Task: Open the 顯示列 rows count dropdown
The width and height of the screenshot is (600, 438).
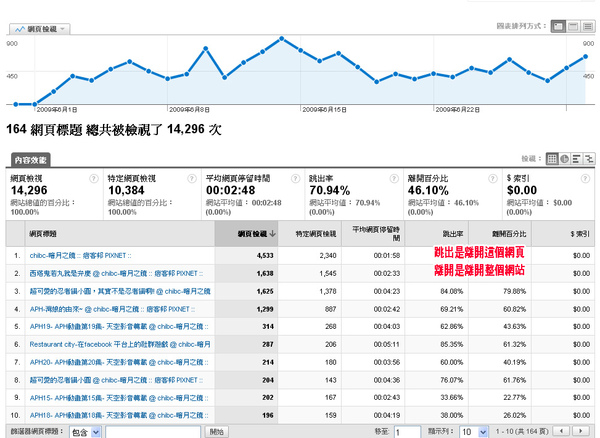Action: [474, 432]
